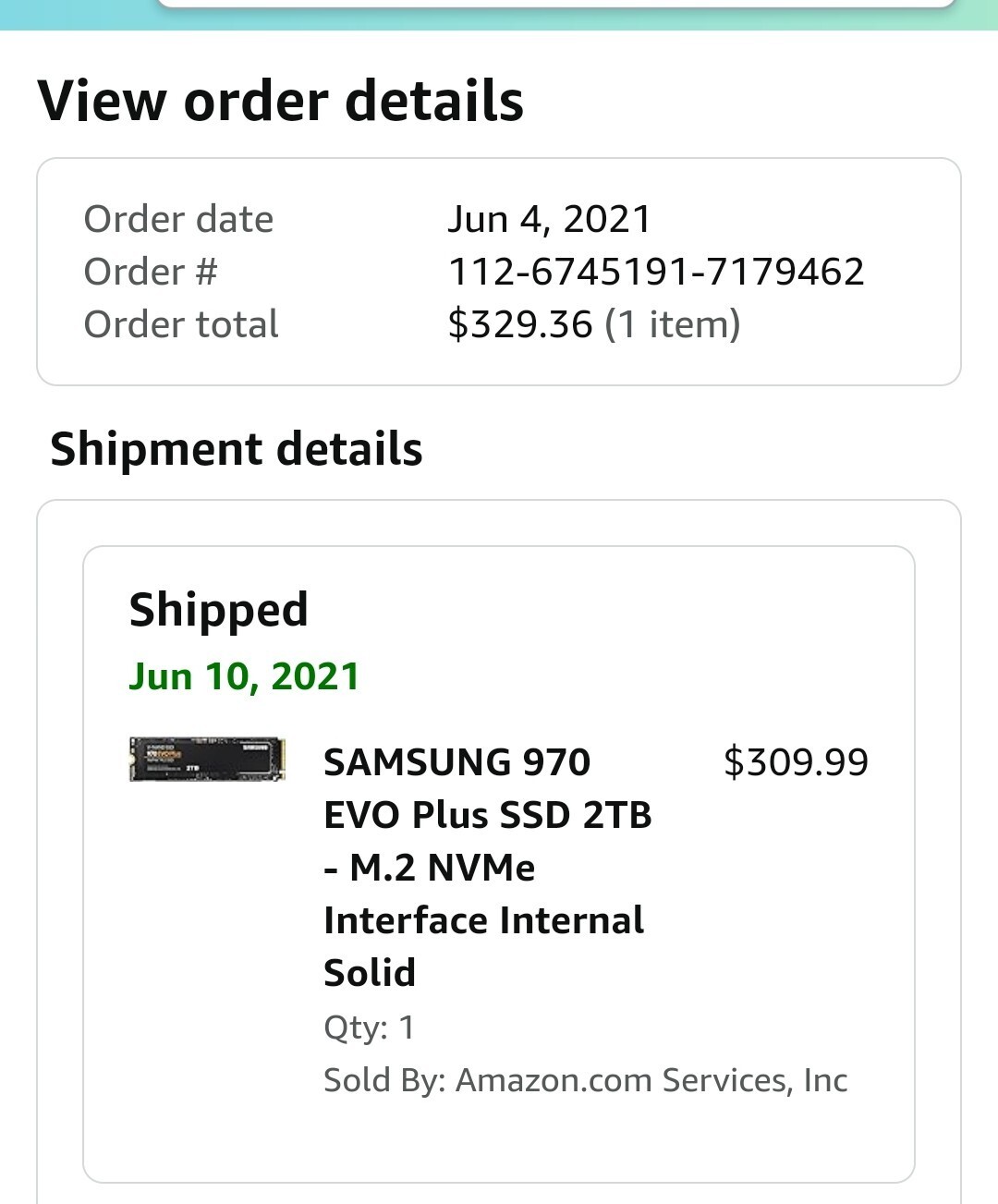This screenshot has height=1204, width=998.
Task: Tap the Sold By Amazon.com Services text
Action: (586, 1080)
